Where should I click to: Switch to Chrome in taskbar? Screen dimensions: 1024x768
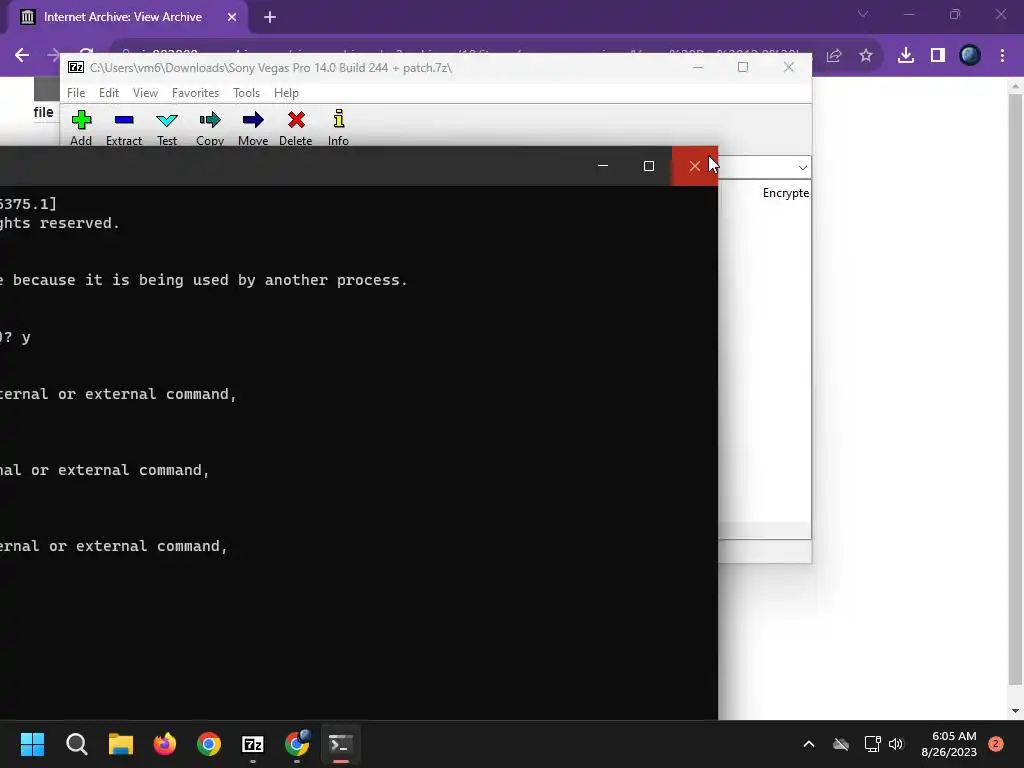(x=209, y=744)
